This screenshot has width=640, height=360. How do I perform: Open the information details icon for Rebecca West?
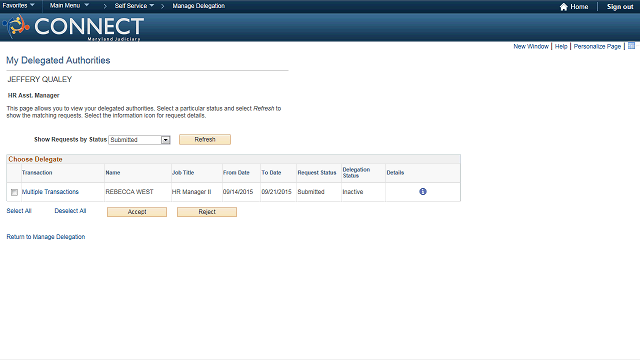pos(422,191)
